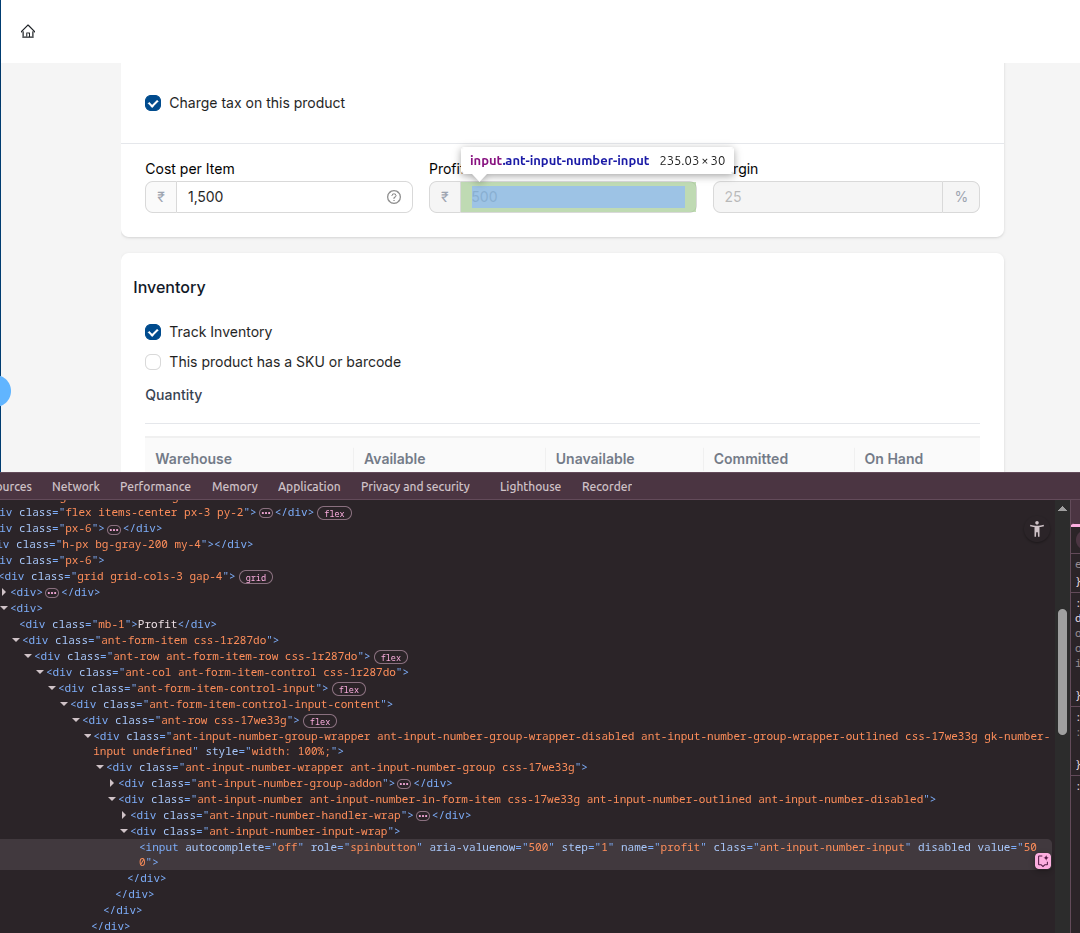Screen dimensions: 1080x933
Task: Collapse the ant-form-item css-1r287do node
Action: [x=16, y=640]
